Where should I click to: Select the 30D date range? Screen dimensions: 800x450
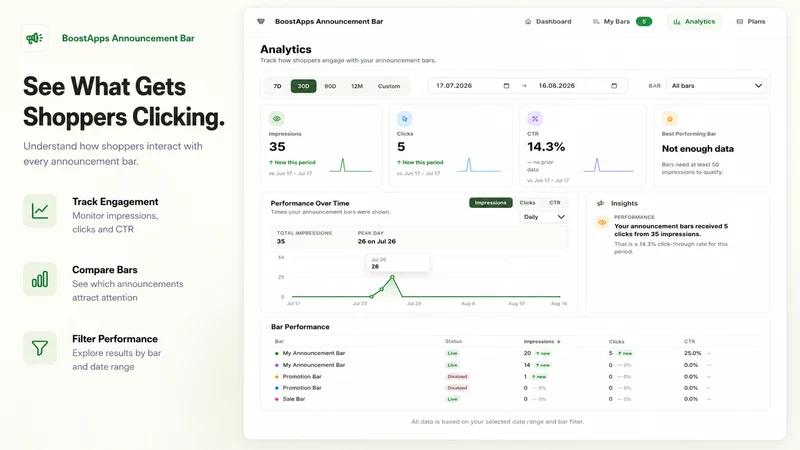pyautogui.click(x=304, y=86)
